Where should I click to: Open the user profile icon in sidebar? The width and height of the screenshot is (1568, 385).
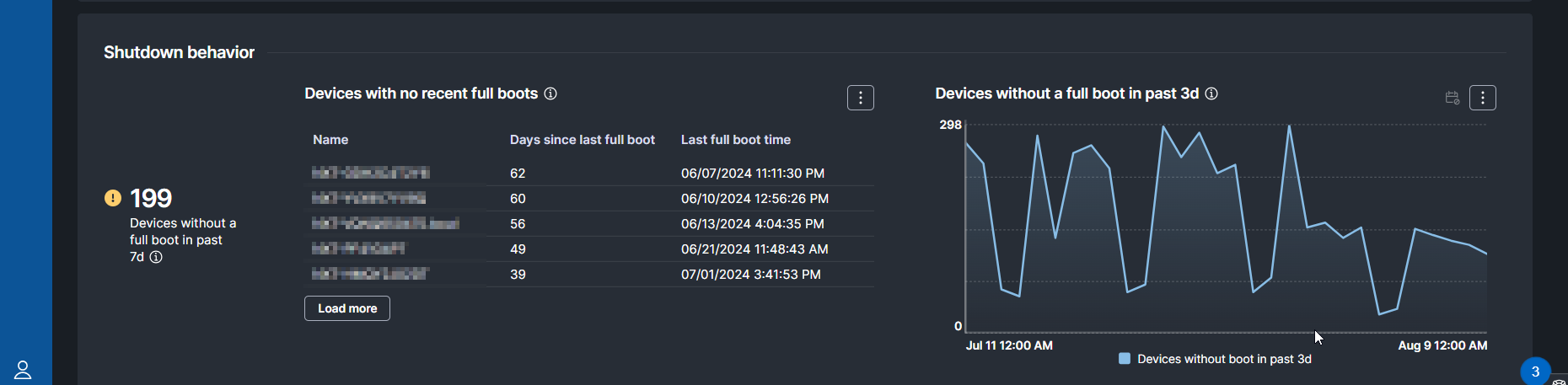tap(23, 370)
